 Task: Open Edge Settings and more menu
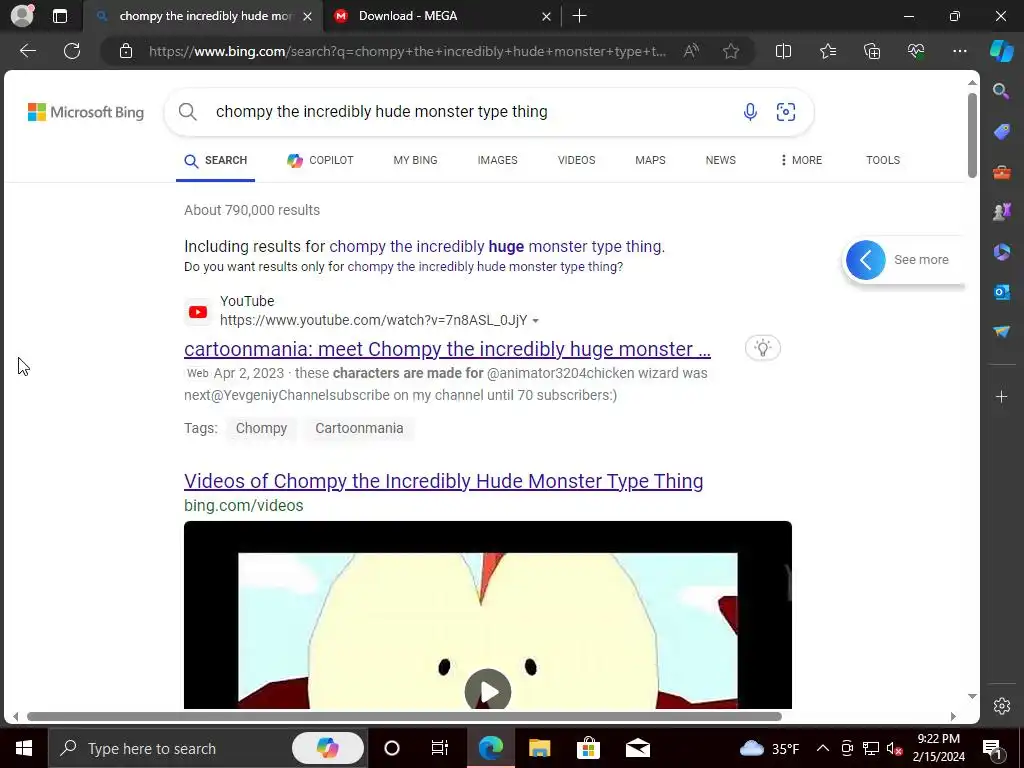click(959, 51)
